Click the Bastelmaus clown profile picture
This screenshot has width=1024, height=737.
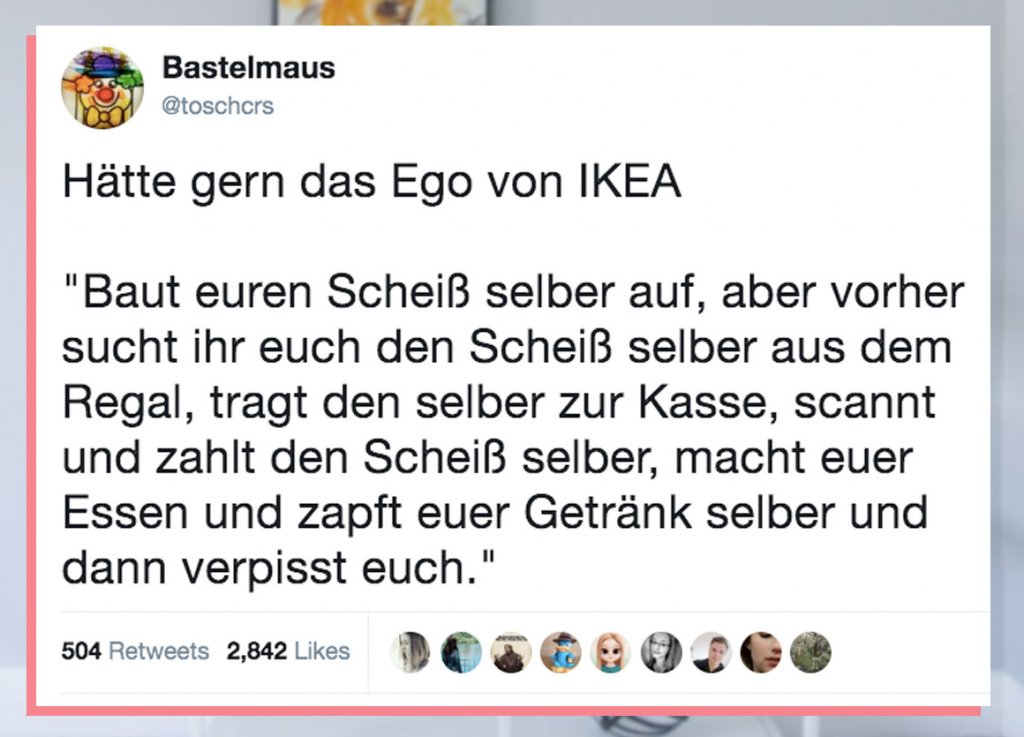[x=102, y=88]
